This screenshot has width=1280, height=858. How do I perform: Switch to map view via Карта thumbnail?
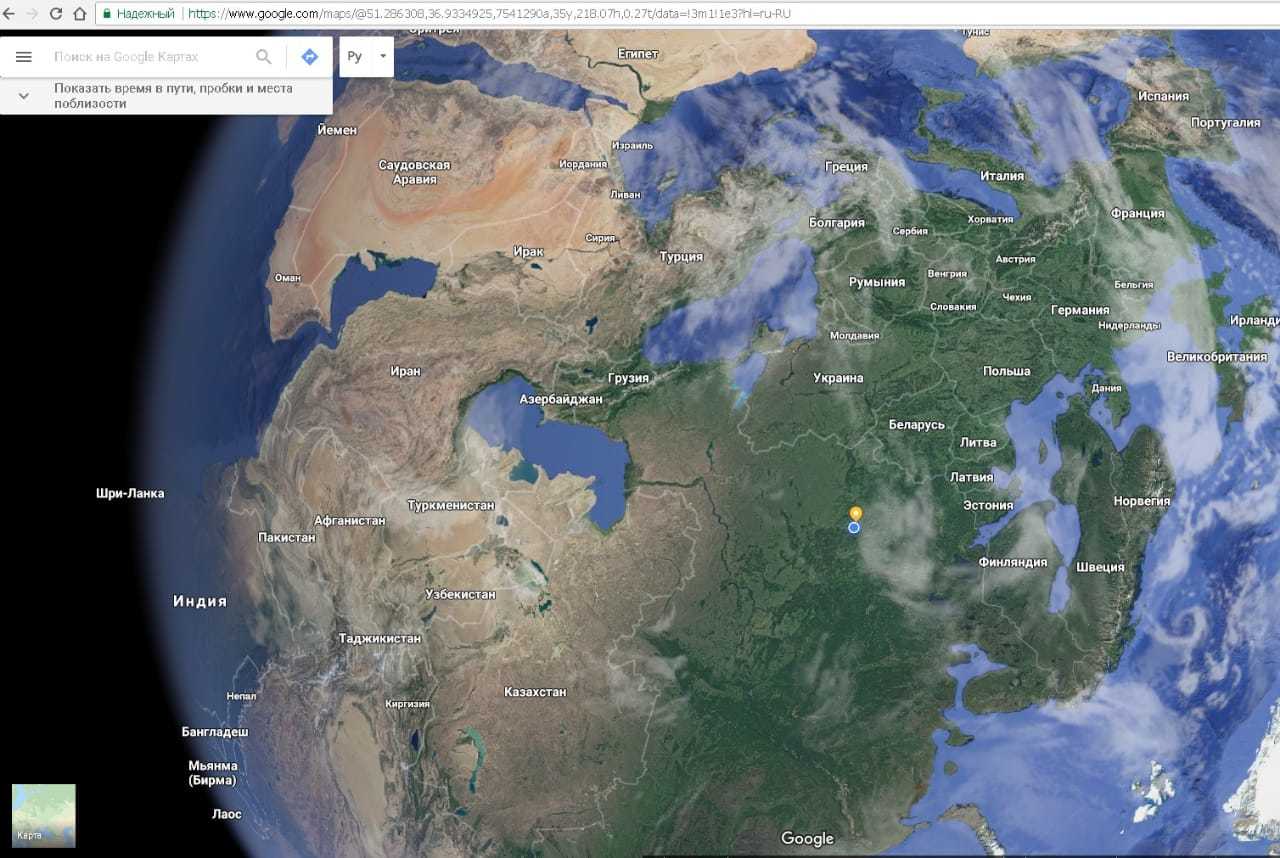pos(43,815)
